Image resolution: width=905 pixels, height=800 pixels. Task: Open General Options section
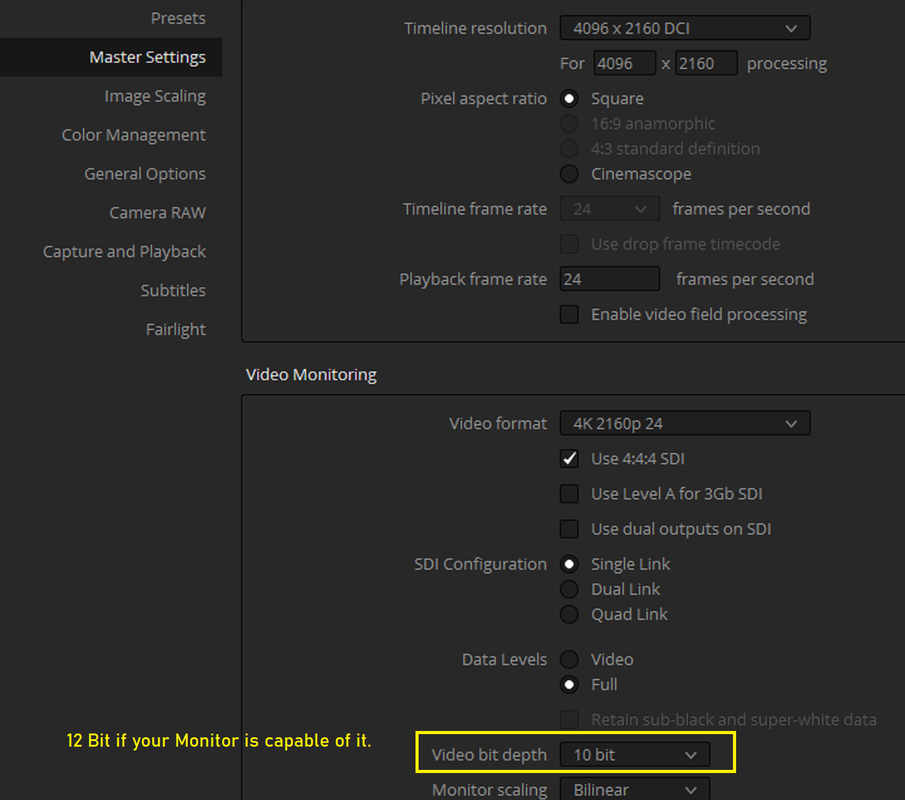click(x=145, y=174)
